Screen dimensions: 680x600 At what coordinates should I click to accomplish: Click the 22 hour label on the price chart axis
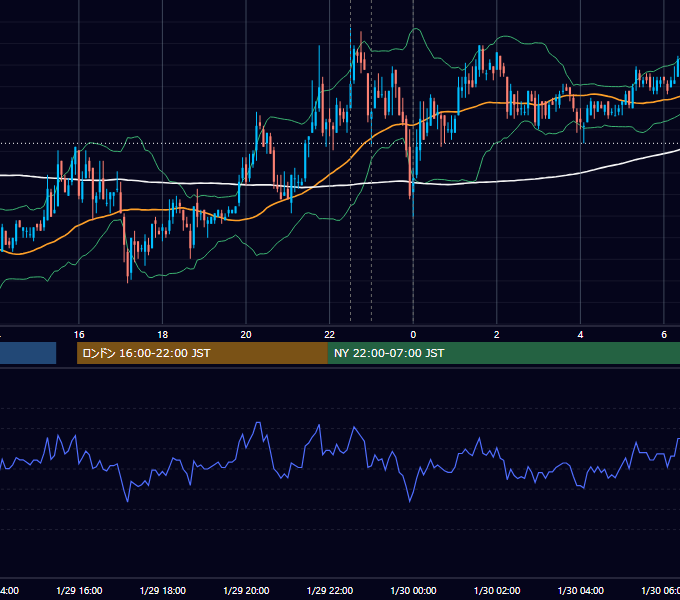point(330,335)
